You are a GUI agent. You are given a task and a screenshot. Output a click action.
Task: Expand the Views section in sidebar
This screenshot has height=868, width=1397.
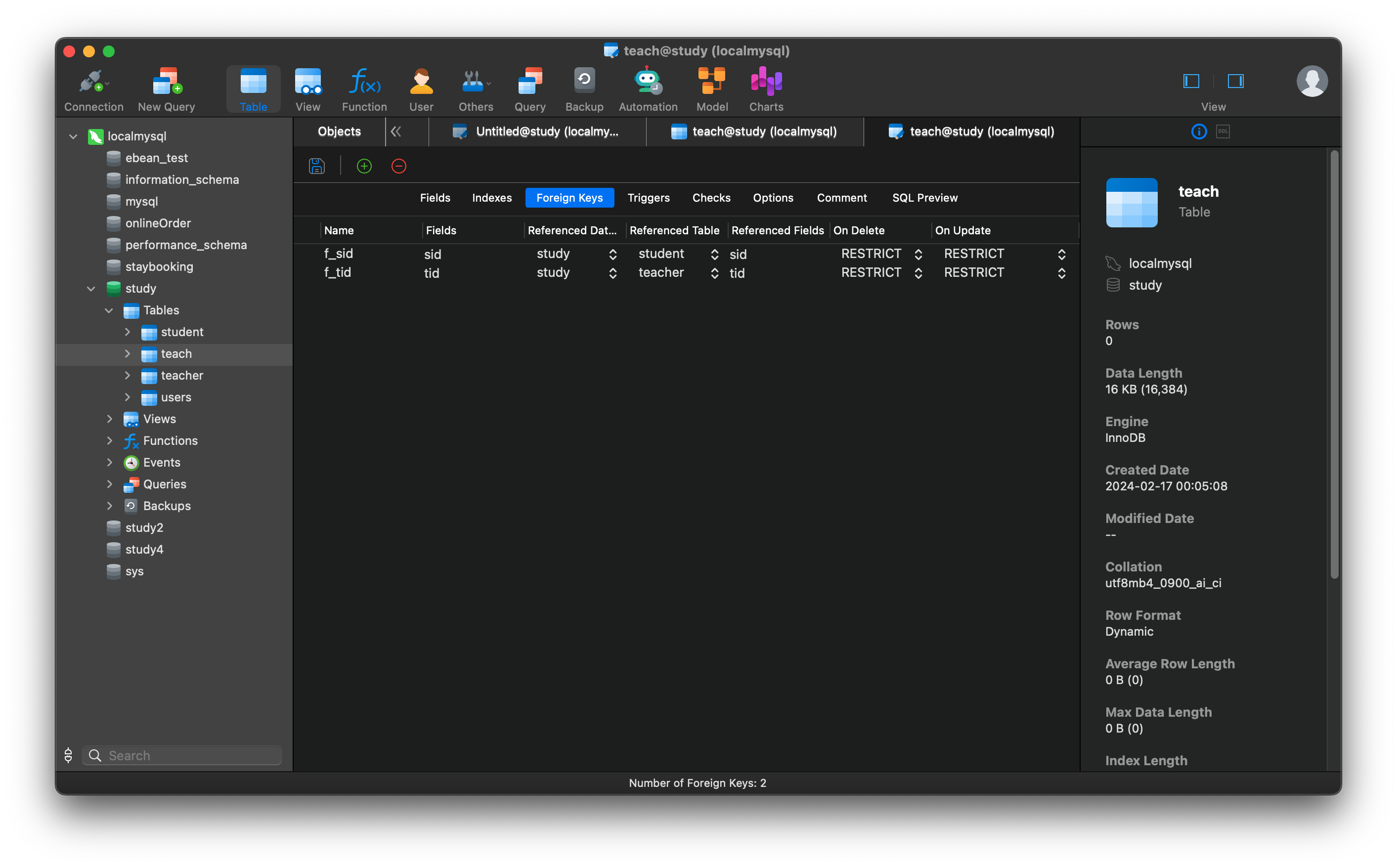(109, 418)
